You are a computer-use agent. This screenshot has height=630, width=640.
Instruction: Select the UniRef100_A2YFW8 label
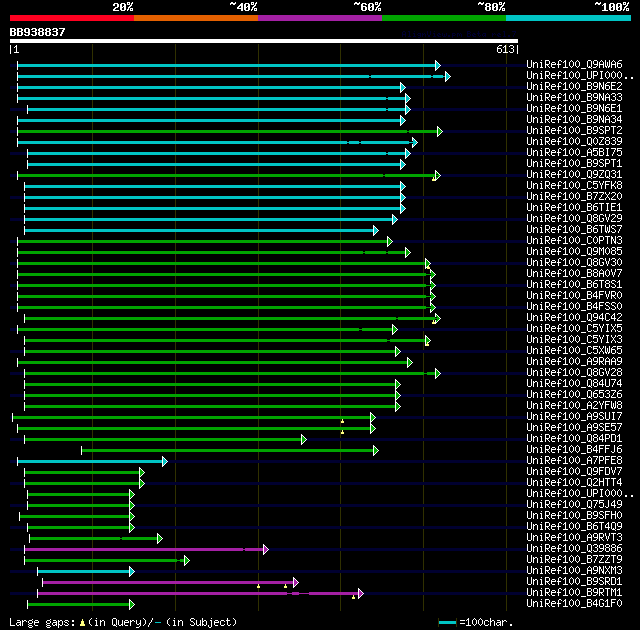[574, 406]
